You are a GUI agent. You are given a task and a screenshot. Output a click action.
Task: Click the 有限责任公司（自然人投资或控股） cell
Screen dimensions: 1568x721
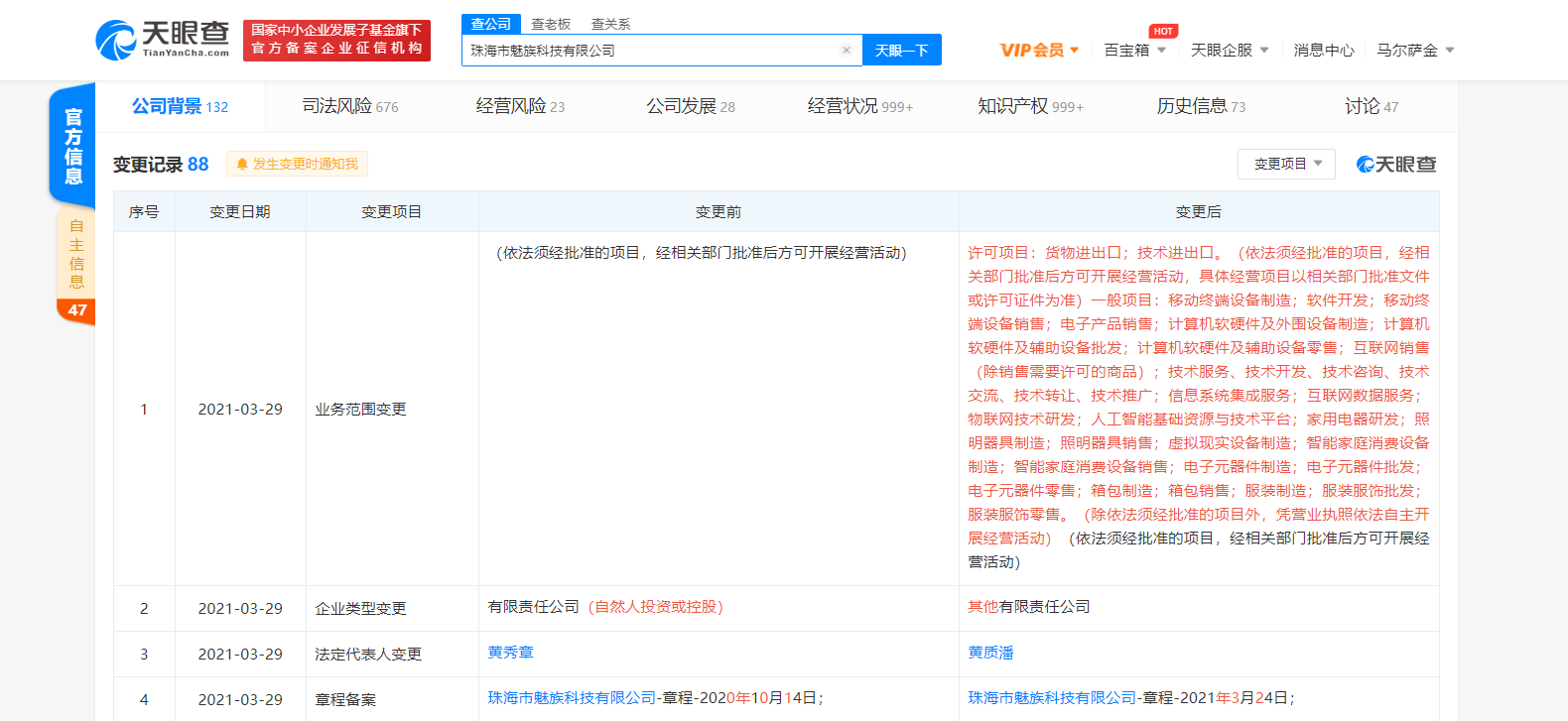pyautogui.click(x=719, y=609)
